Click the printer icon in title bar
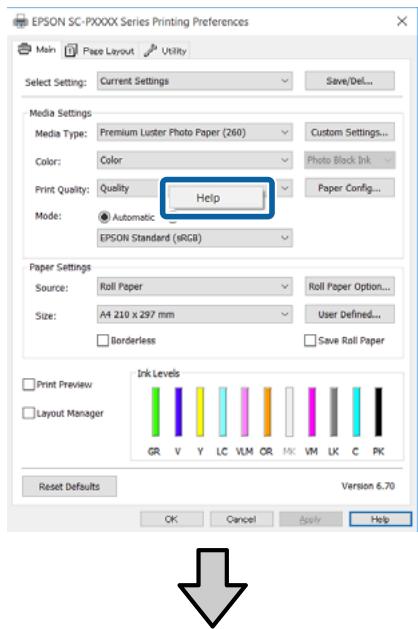Viewport: 418px width, 629px height. [20, 21]
